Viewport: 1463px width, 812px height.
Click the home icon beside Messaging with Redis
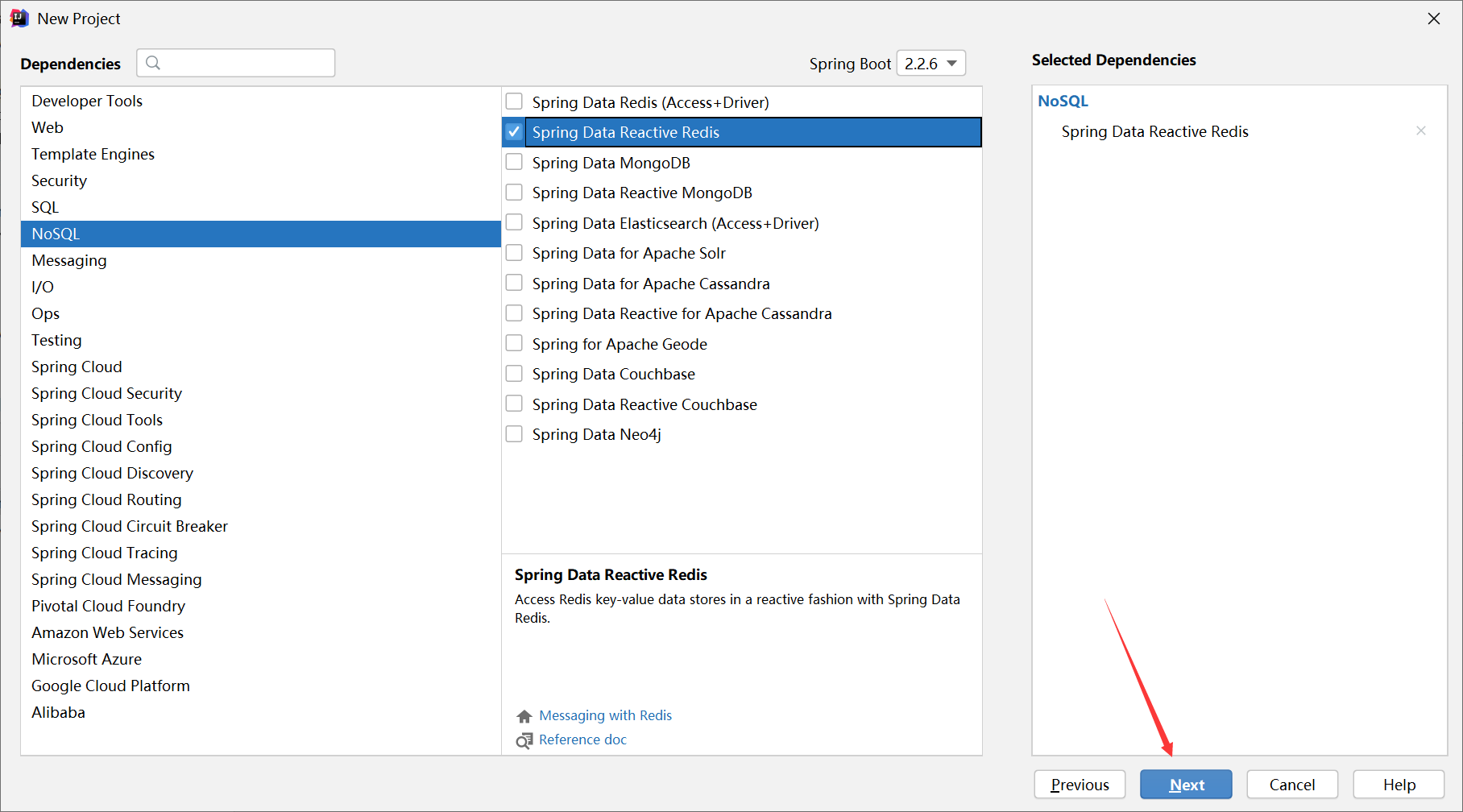524,716
